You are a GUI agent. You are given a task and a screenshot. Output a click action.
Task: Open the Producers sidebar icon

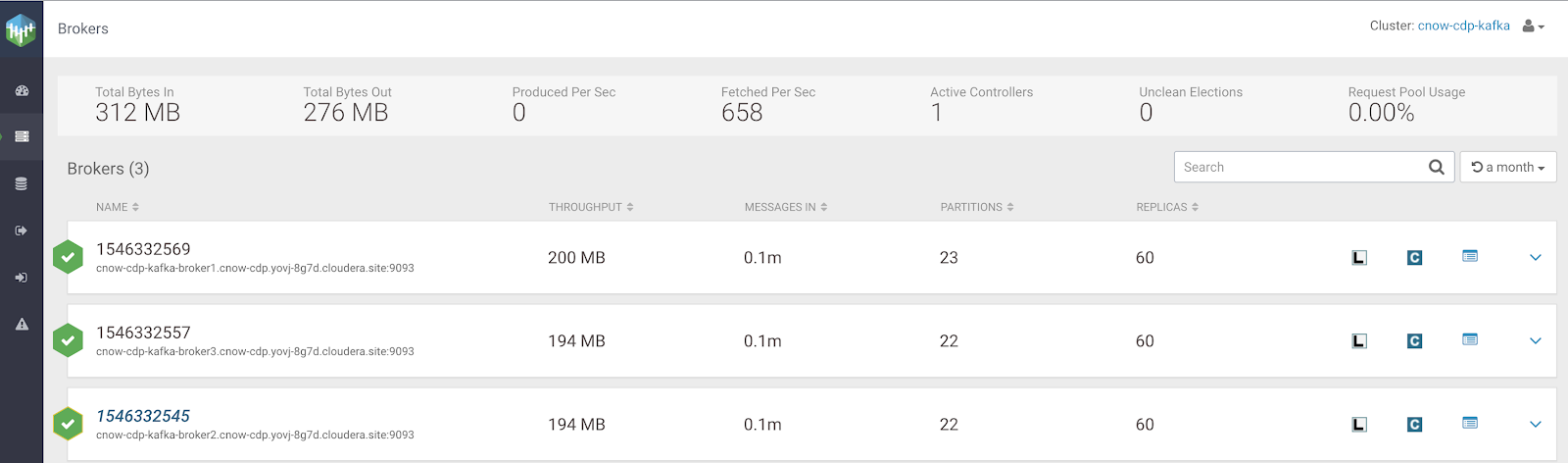tap(22, 231)
